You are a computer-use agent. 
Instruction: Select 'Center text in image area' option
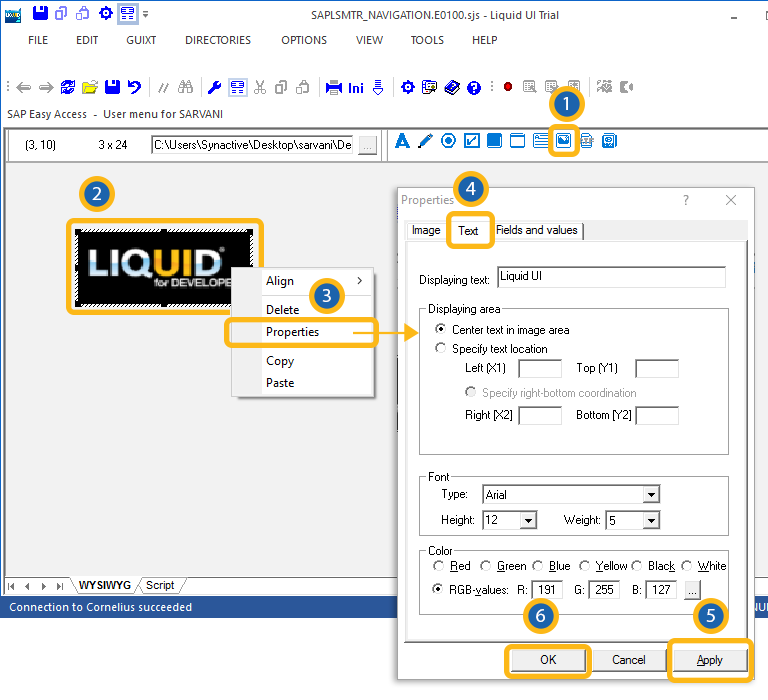441,329
